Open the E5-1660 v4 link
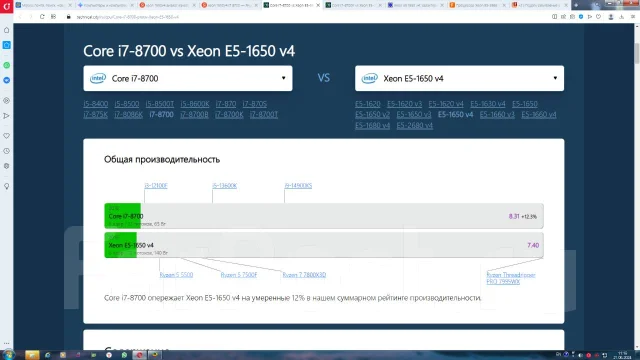Viewport: 640px width, 360px height. point(539,115)
